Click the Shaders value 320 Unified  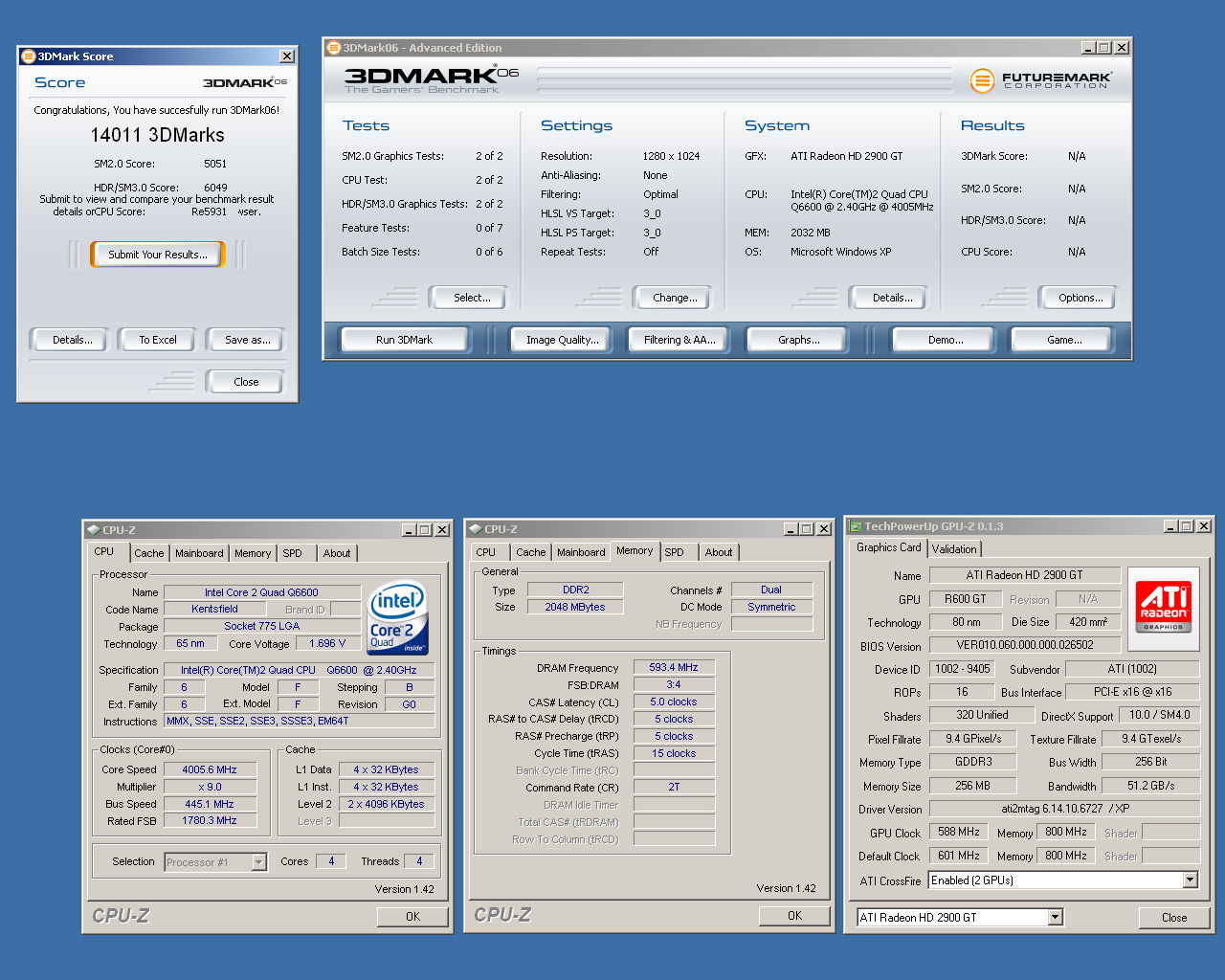pos(982,715)
